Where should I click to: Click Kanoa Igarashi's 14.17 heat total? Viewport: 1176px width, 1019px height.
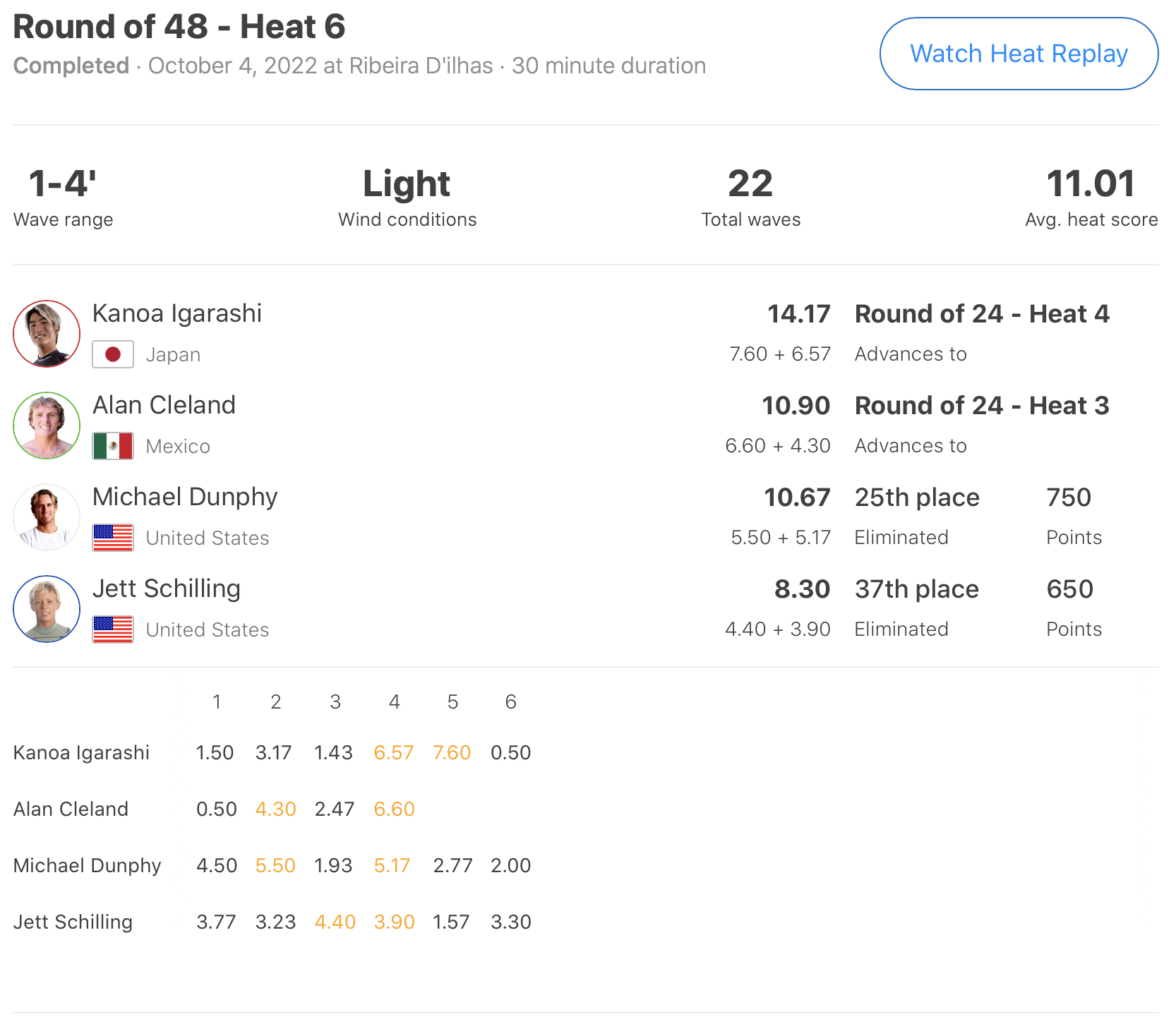pos(798,314)
